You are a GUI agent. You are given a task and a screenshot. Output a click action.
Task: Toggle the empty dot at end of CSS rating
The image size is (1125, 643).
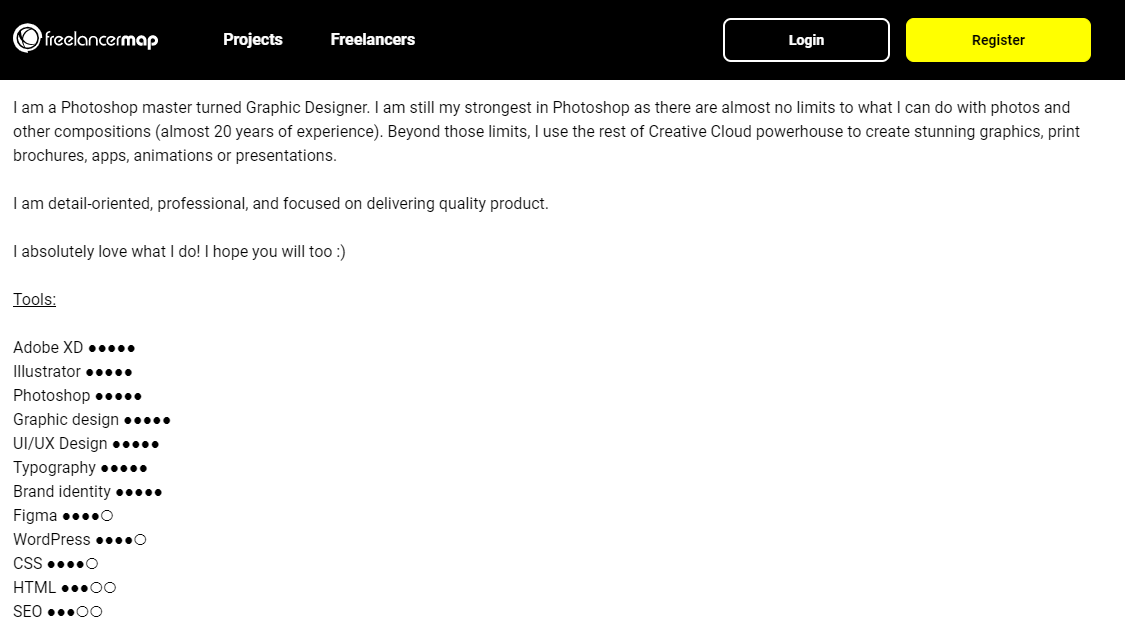90,563
